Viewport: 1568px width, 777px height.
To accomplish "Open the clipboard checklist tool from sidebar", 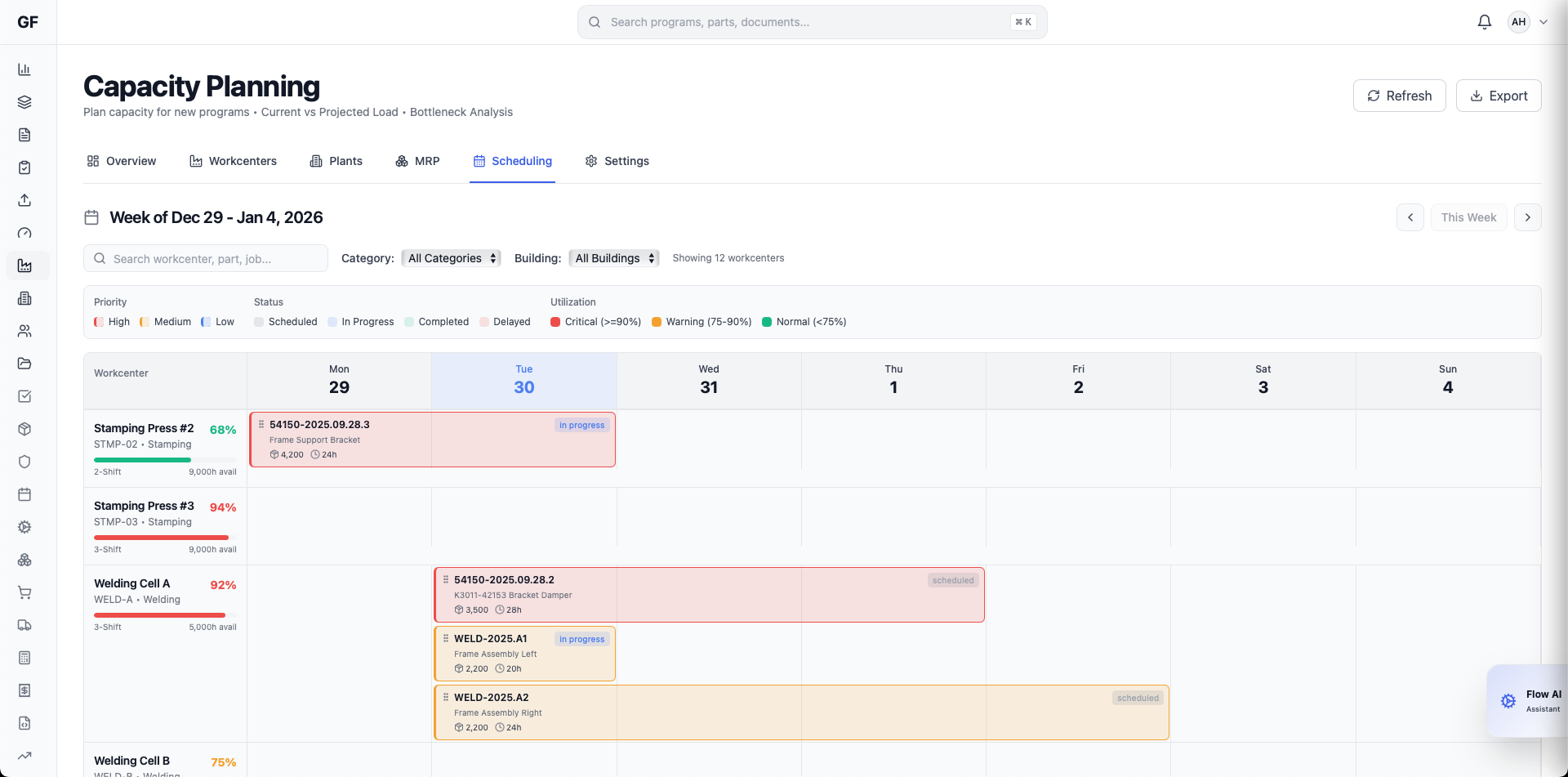I will (x=24, y=167).
